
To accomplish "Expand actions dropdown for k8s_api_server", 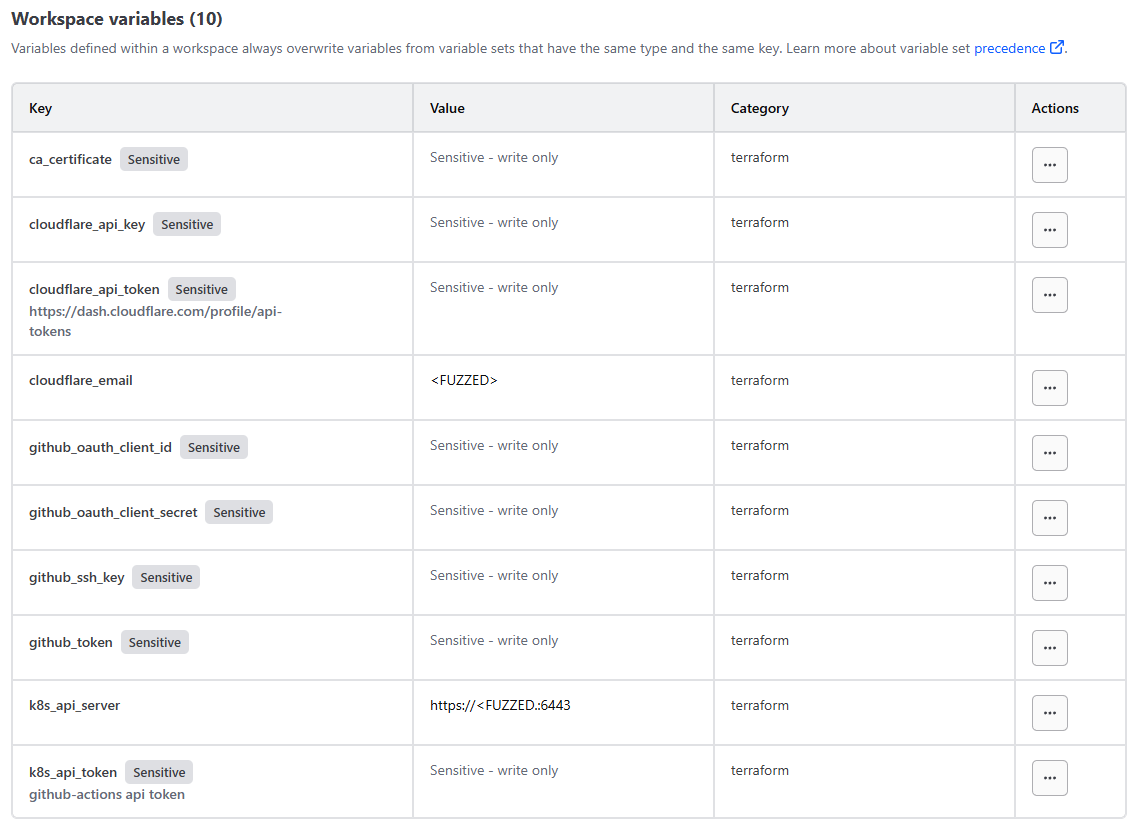I will (1049, 713).
